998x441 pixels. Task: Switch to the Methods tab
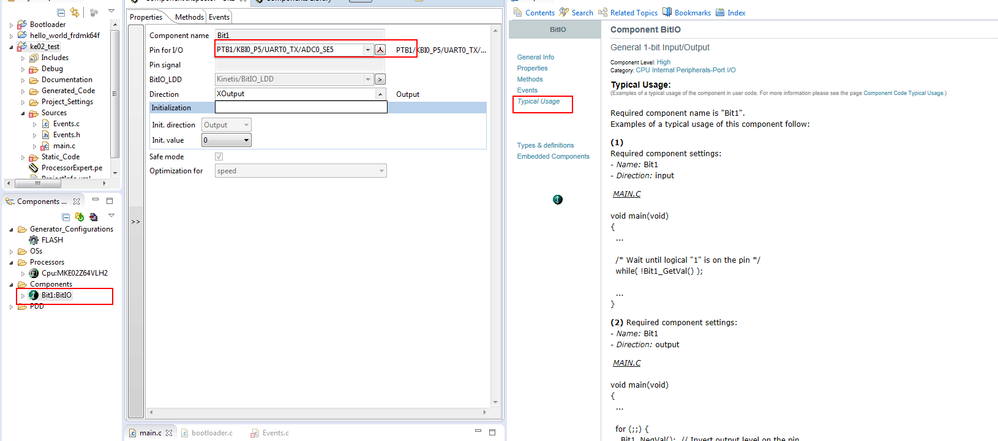[x=190, y=17]
